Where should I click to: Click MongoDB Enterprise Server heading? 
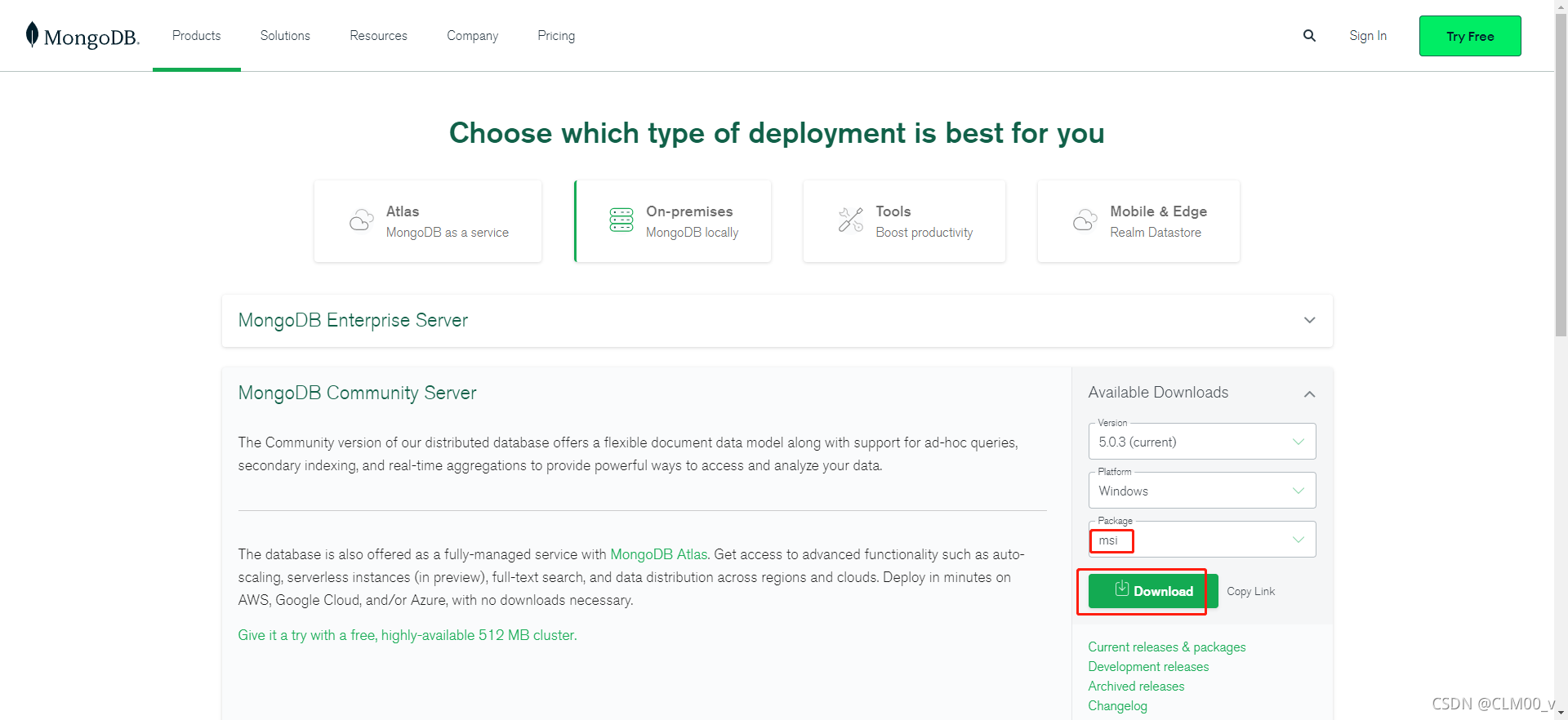(353, 320)
